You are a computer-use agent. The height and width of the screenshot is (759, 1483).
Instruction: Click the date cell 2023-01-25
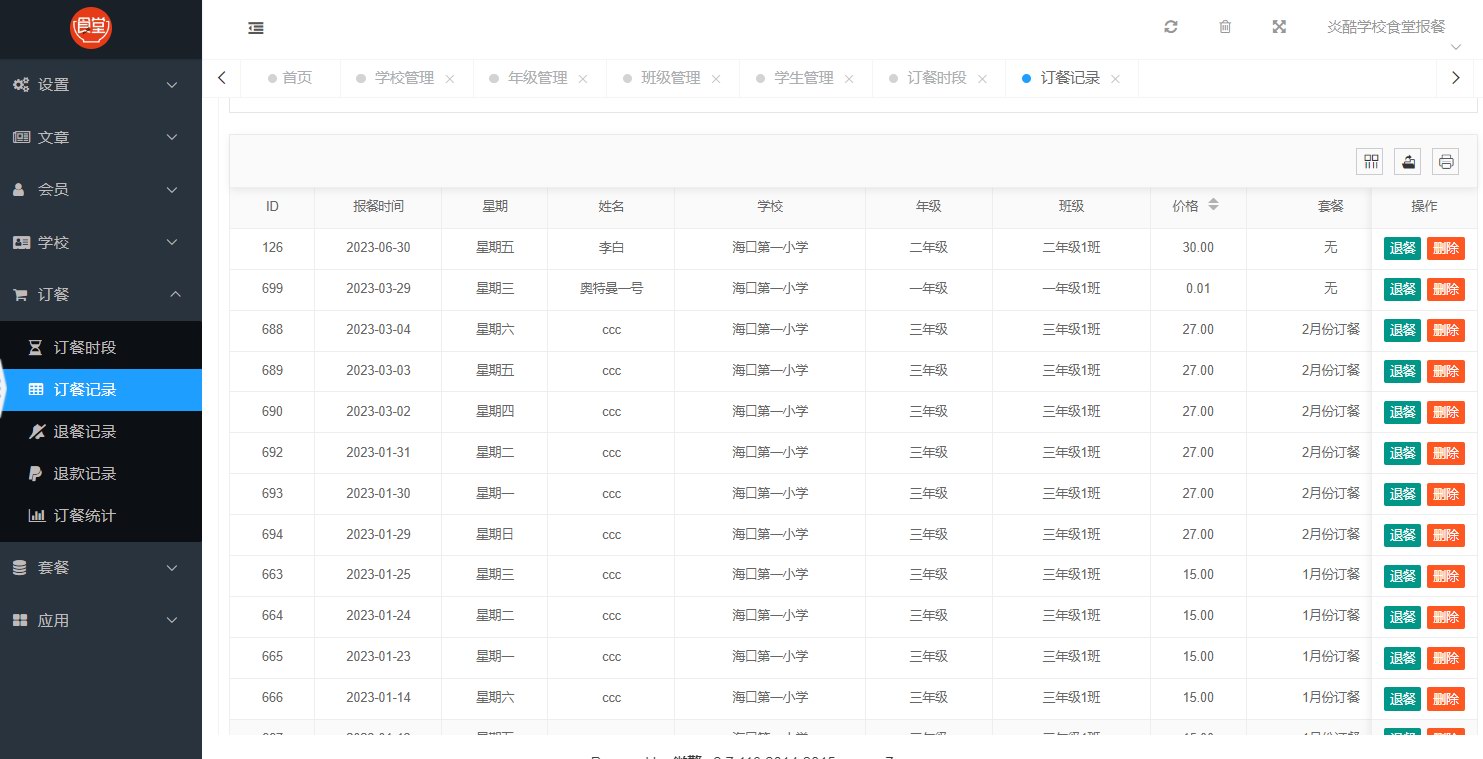click(x=378, y=574)
